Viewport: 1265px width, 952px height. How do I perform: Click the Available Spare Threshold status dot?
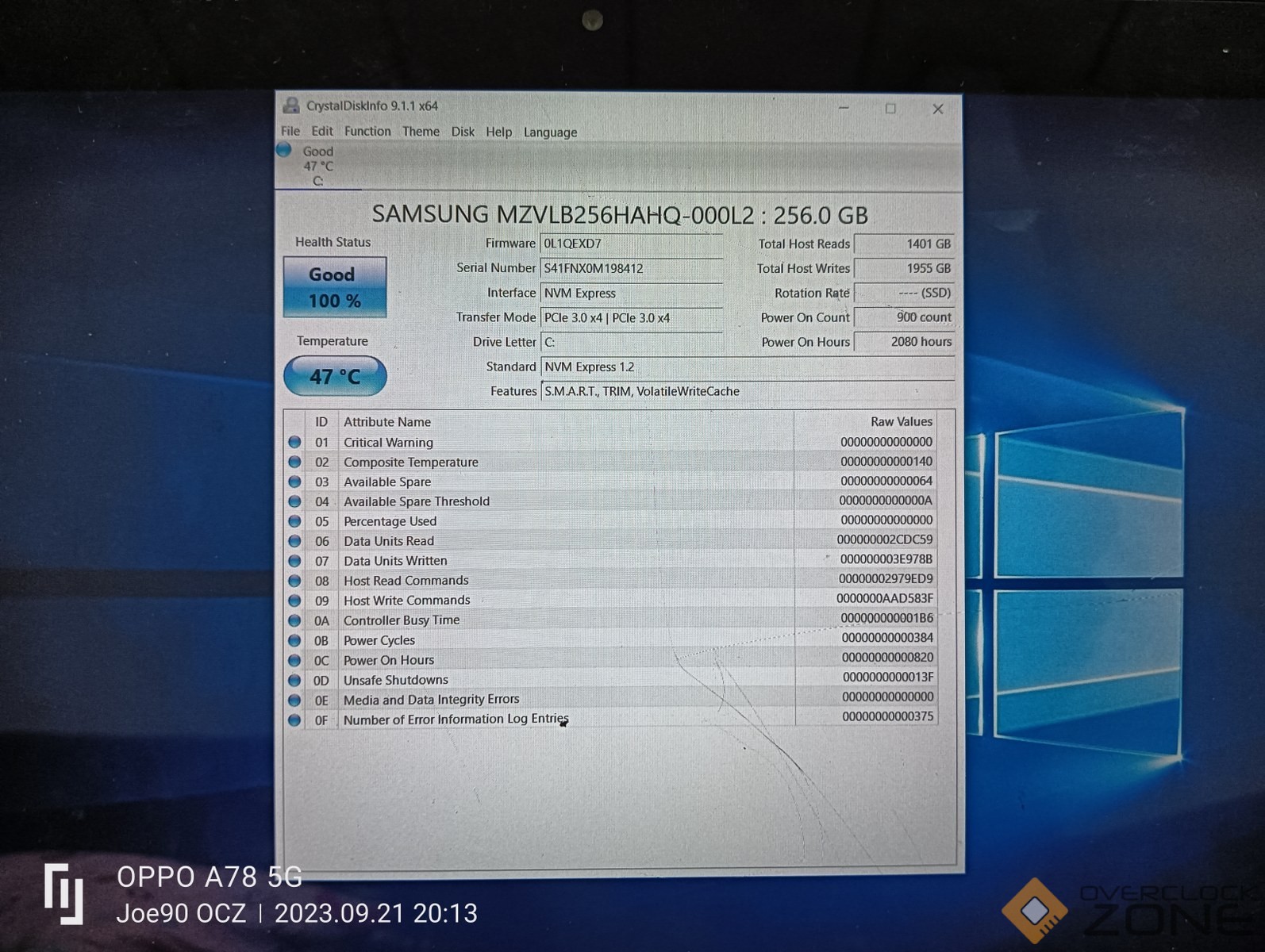[294, 501]
